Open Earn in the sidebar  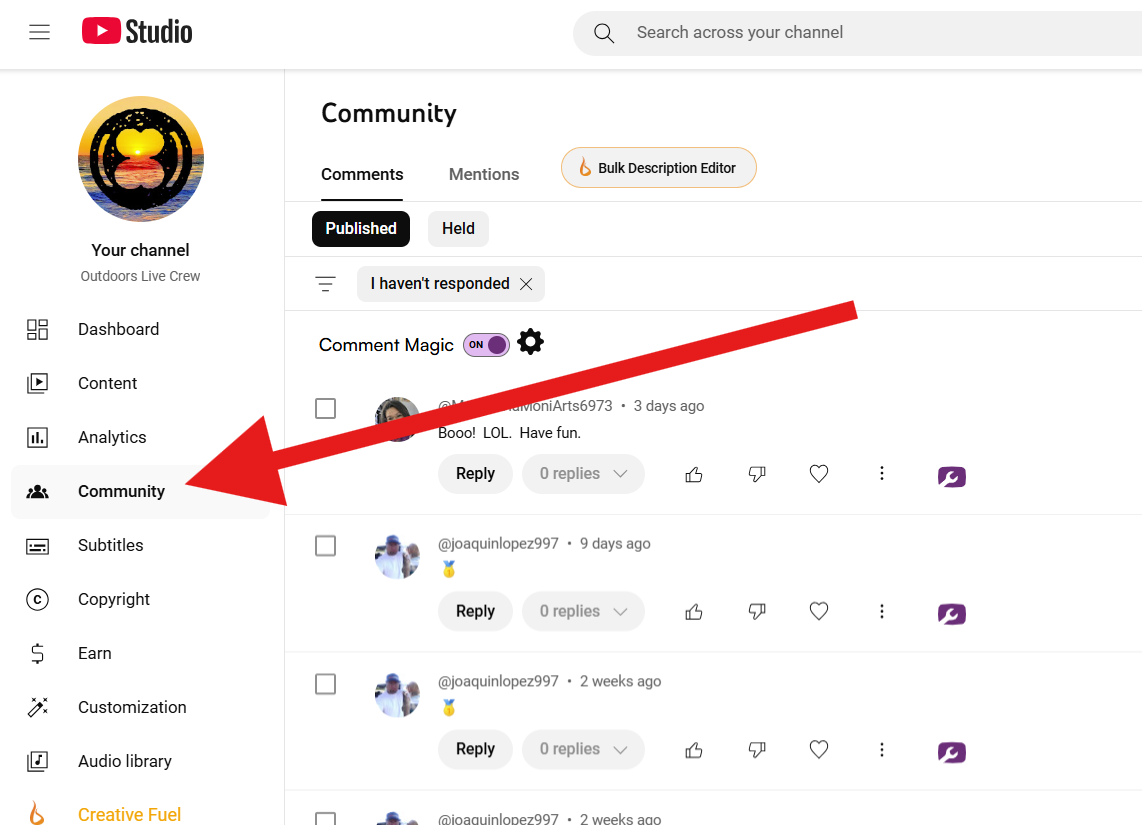[141, 653]
